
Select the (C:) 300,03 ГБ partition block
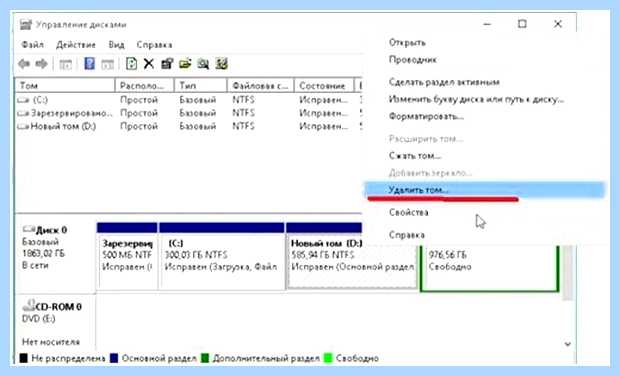click(221, 256)
